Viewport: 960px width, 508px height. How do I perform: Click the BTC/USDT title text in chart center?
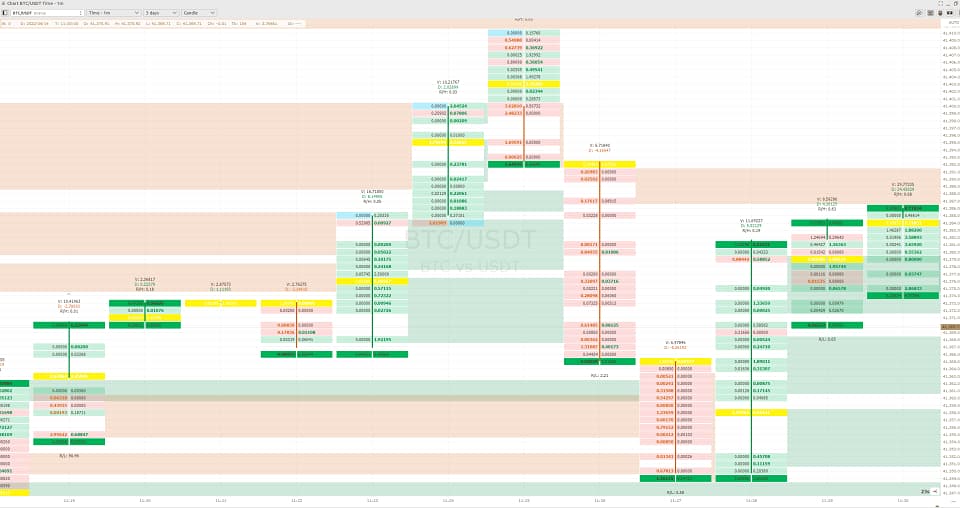[x=470, y=239]
